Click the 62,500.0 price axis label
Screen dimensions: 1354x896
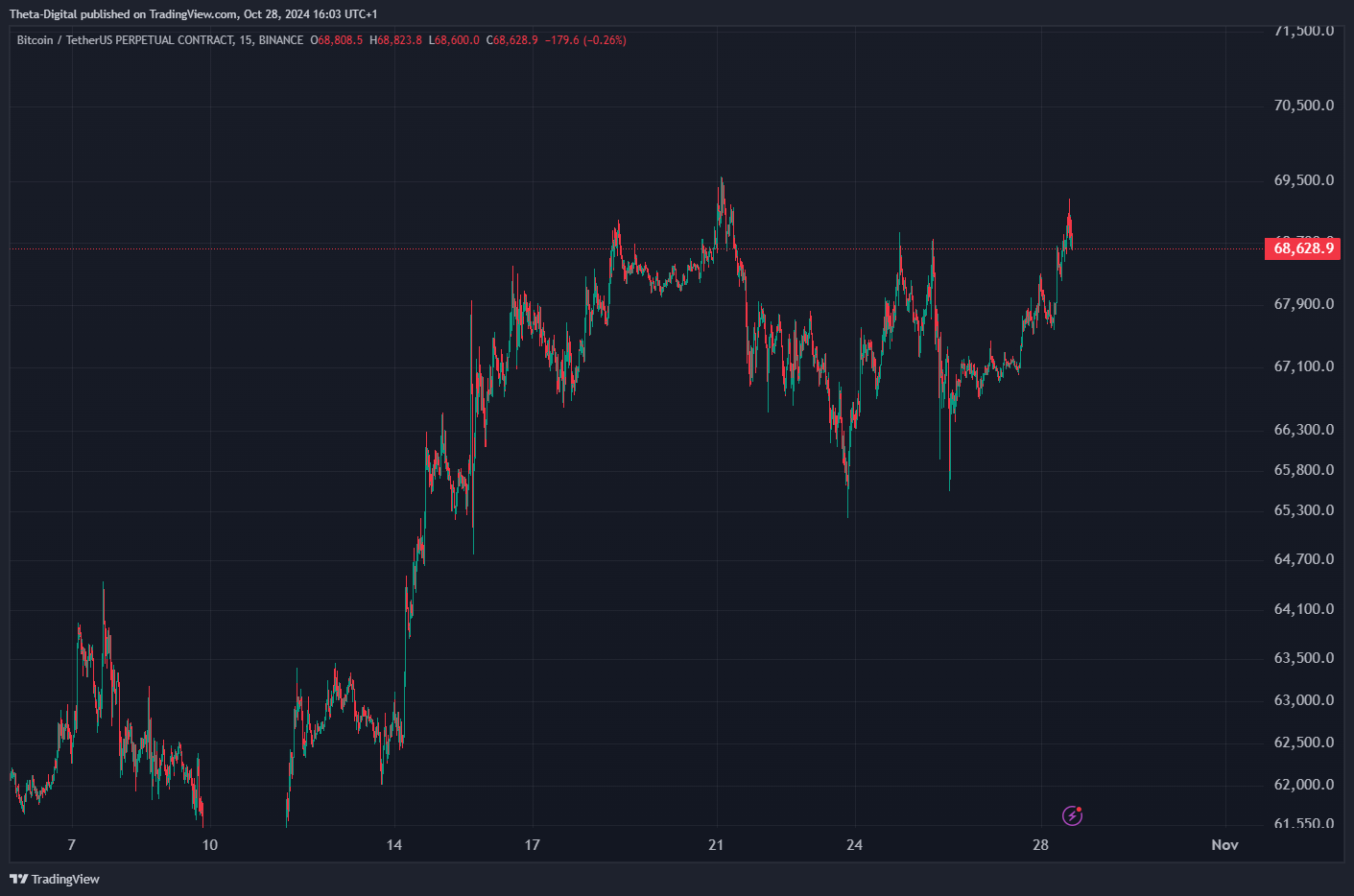(x=1303, y=743)
